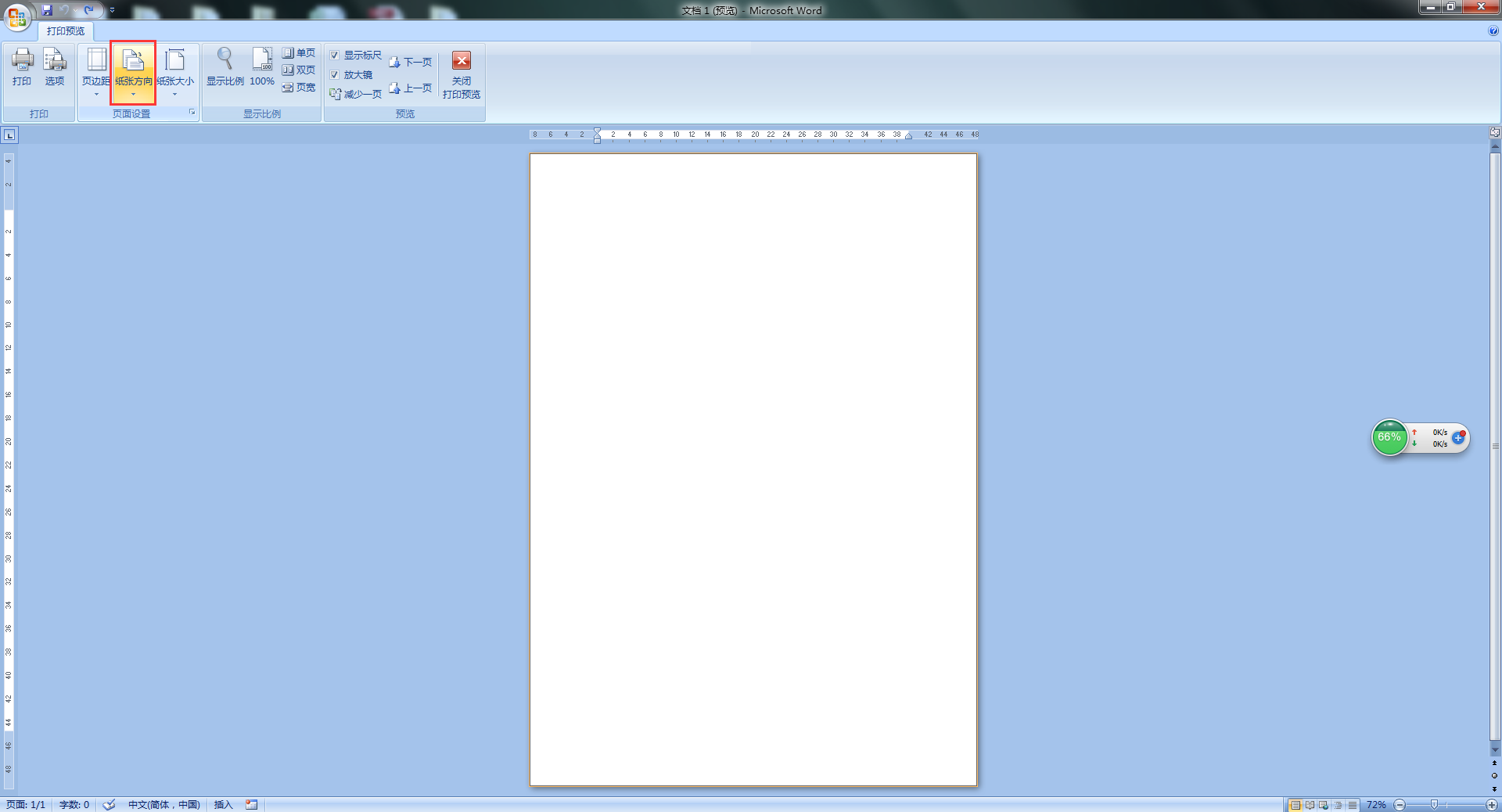
Task: Click the first line indent marker on ruler
Action: click(x=597, y=131)
